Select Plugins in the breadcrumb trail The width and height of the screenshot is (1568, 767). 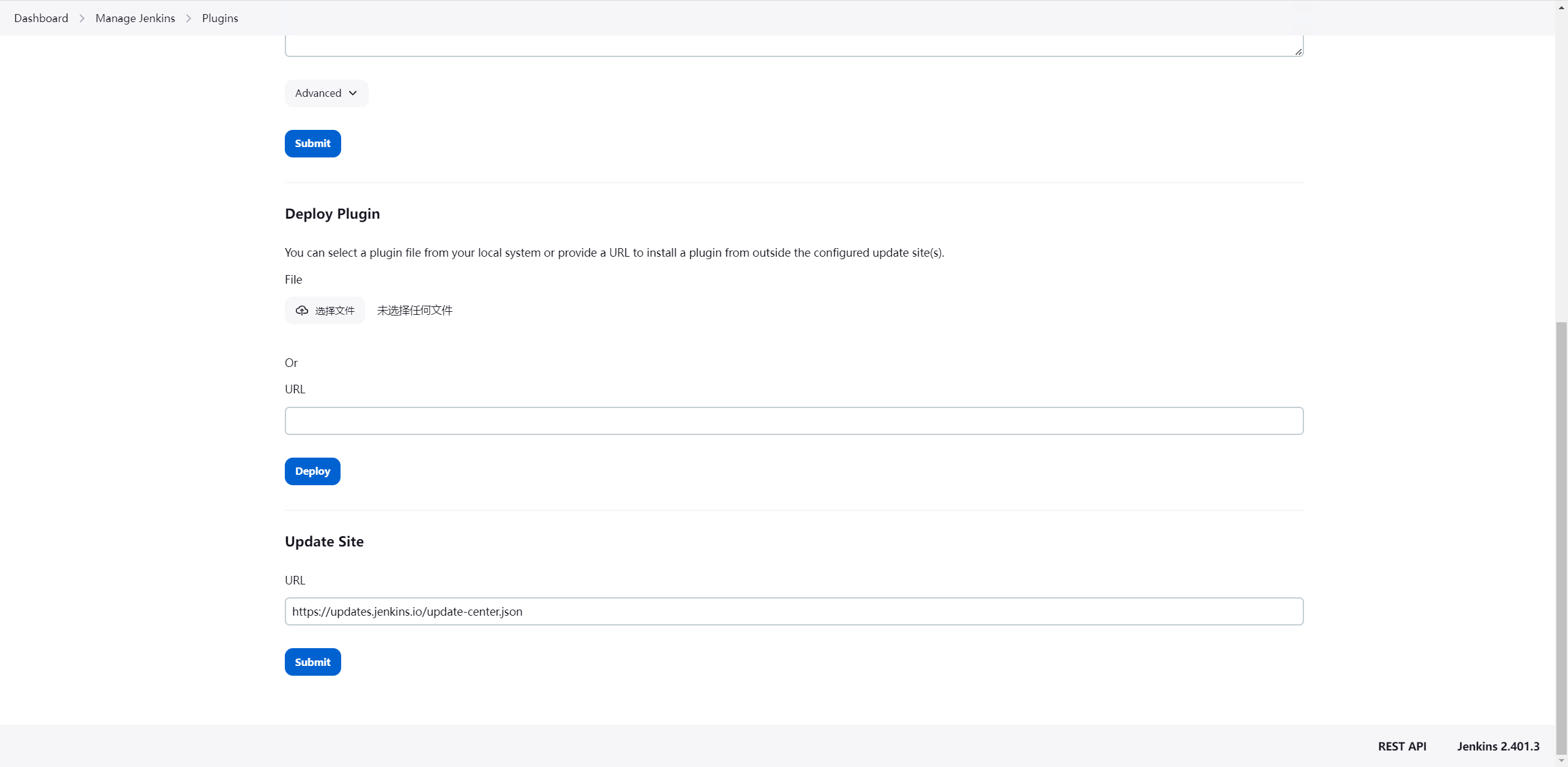220,18
